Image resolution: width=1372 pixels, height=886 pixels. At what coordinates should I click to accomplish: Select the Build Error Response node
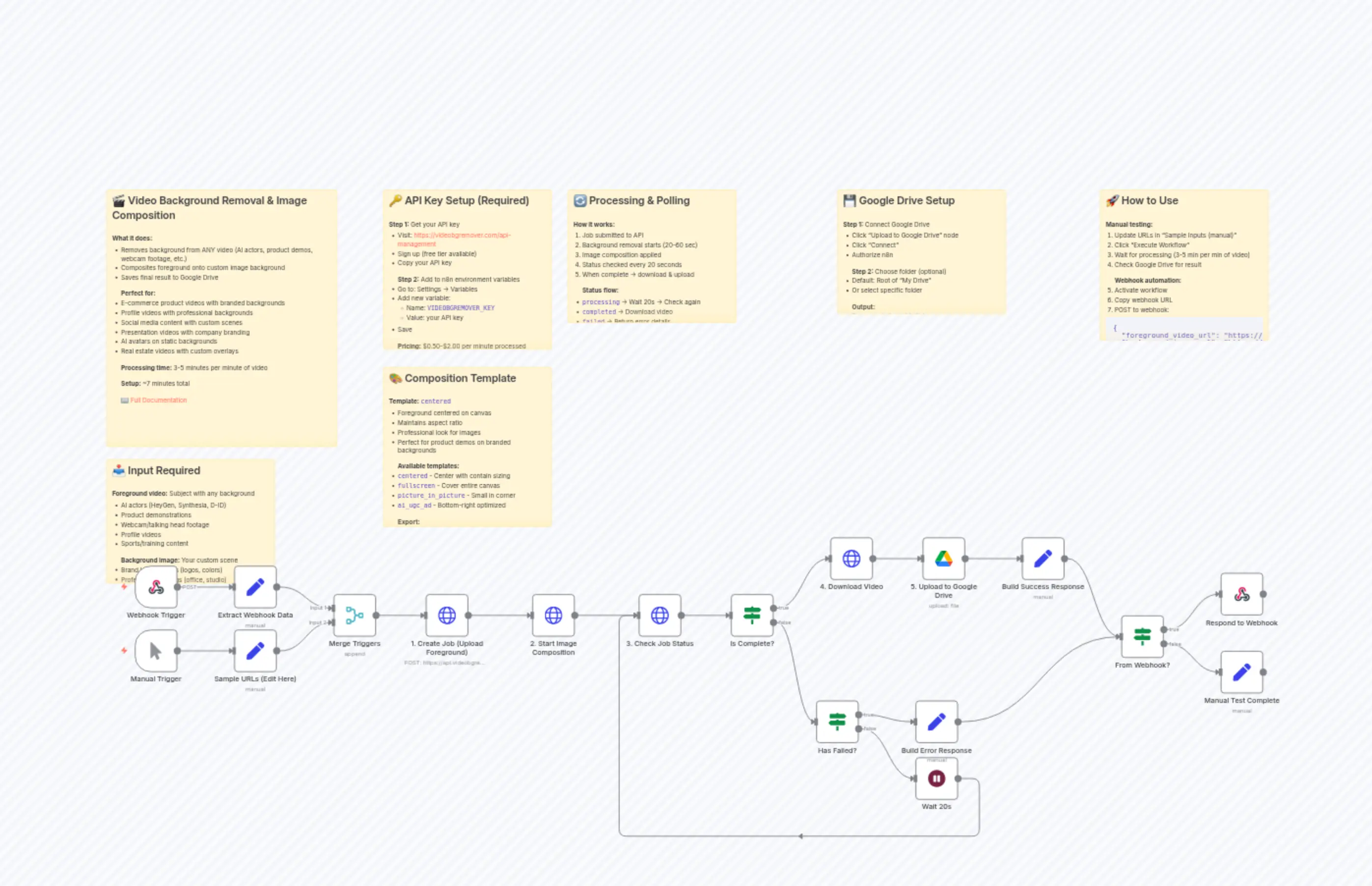coord(936,721)
